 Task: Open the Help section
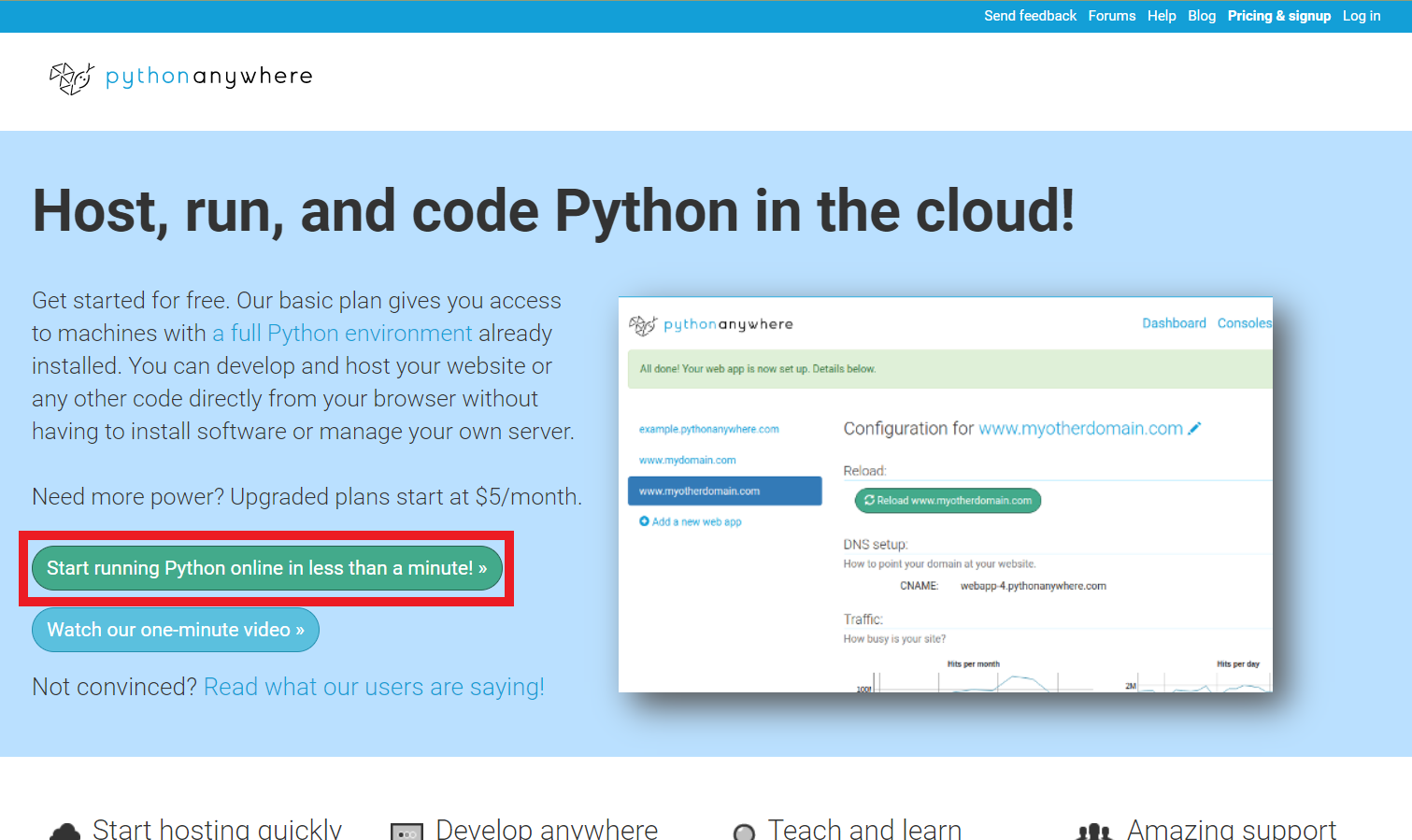pyautogui.click(x=1162, y=15)
